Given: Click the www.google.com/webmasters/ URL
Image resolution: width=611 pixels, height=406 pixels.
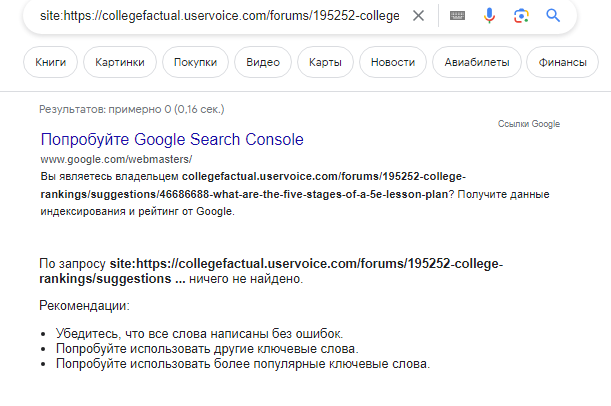Looking at the screenshot, I should pyautogui.click(x=115, y=159).
